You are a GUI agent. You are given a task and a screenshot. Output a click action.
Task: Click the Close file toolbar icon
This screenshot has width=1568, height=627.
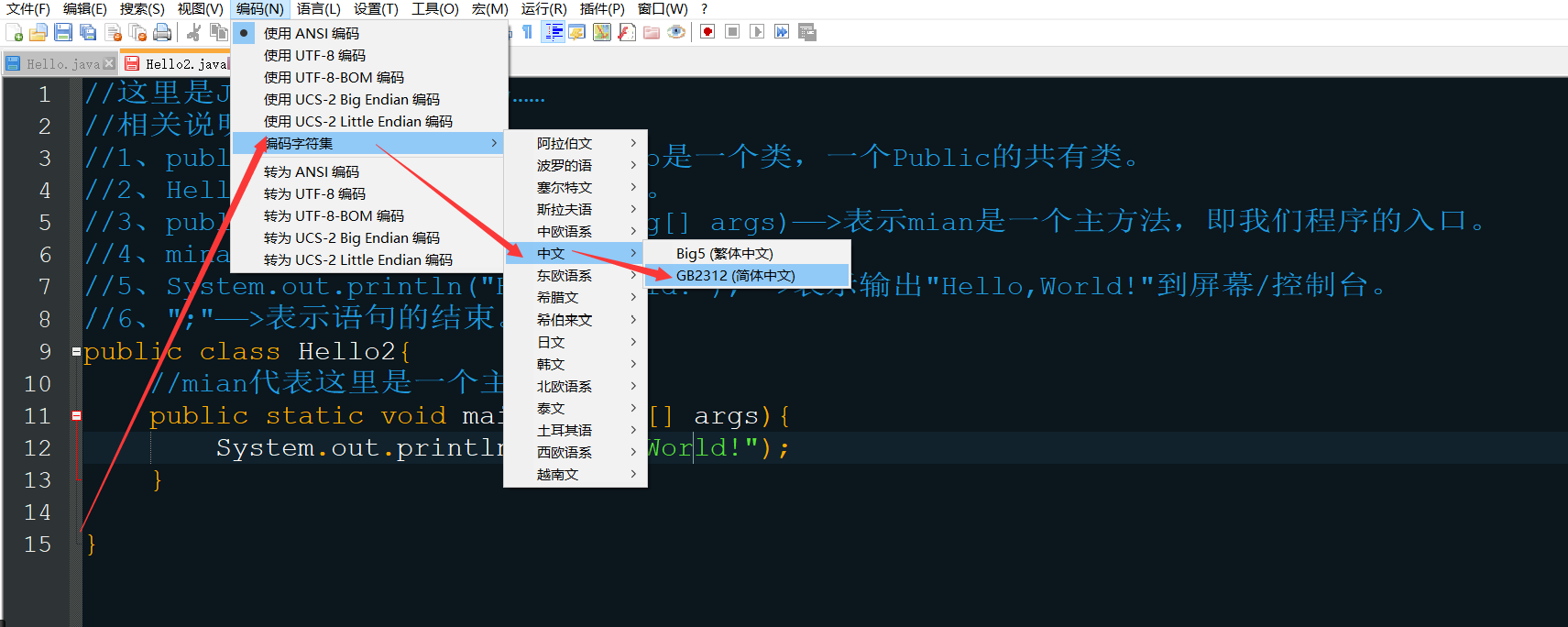tap(114, 33)
